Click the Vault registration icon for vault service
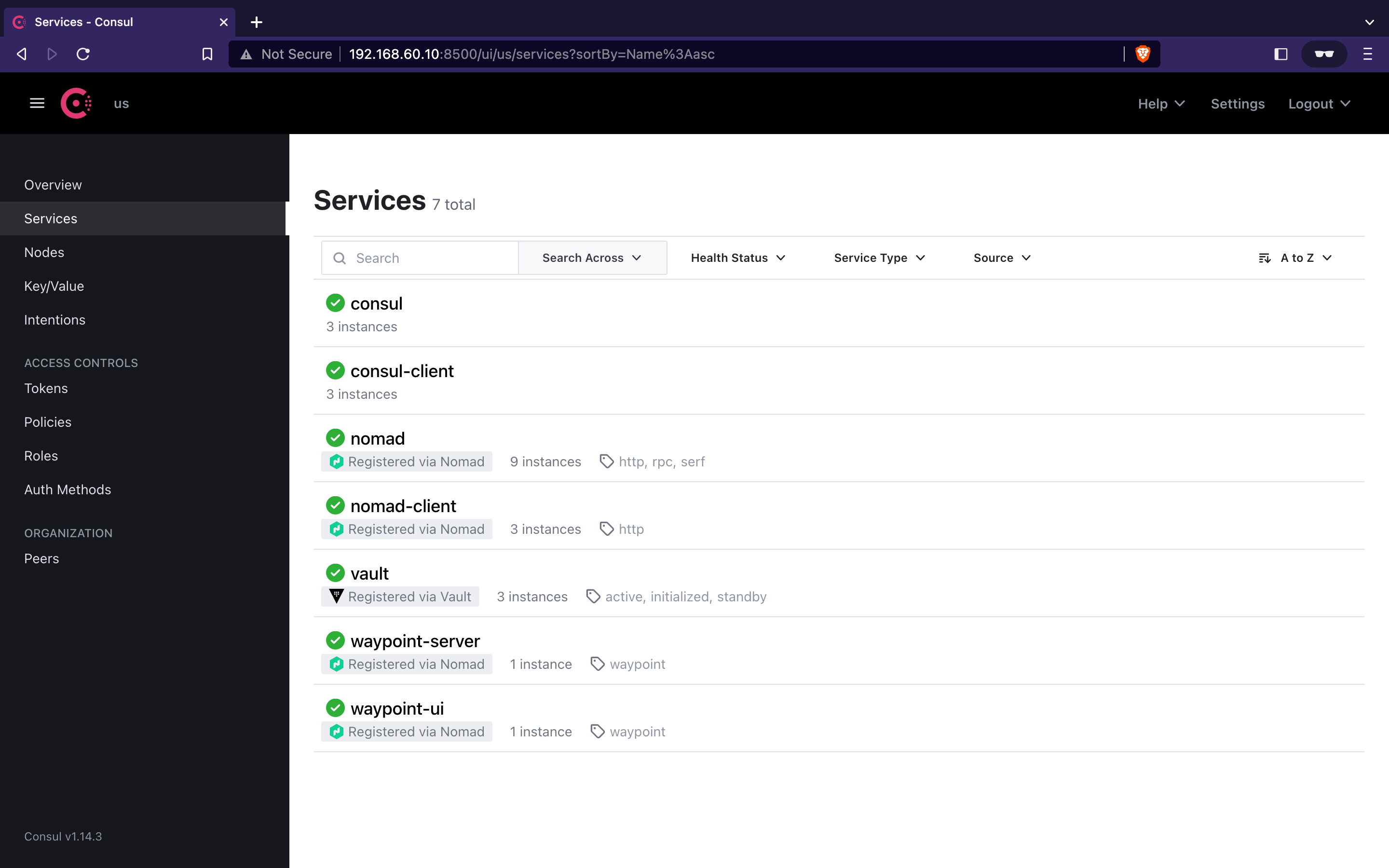The height and width of the screenshot is (868, 1389). pos(336,596)
